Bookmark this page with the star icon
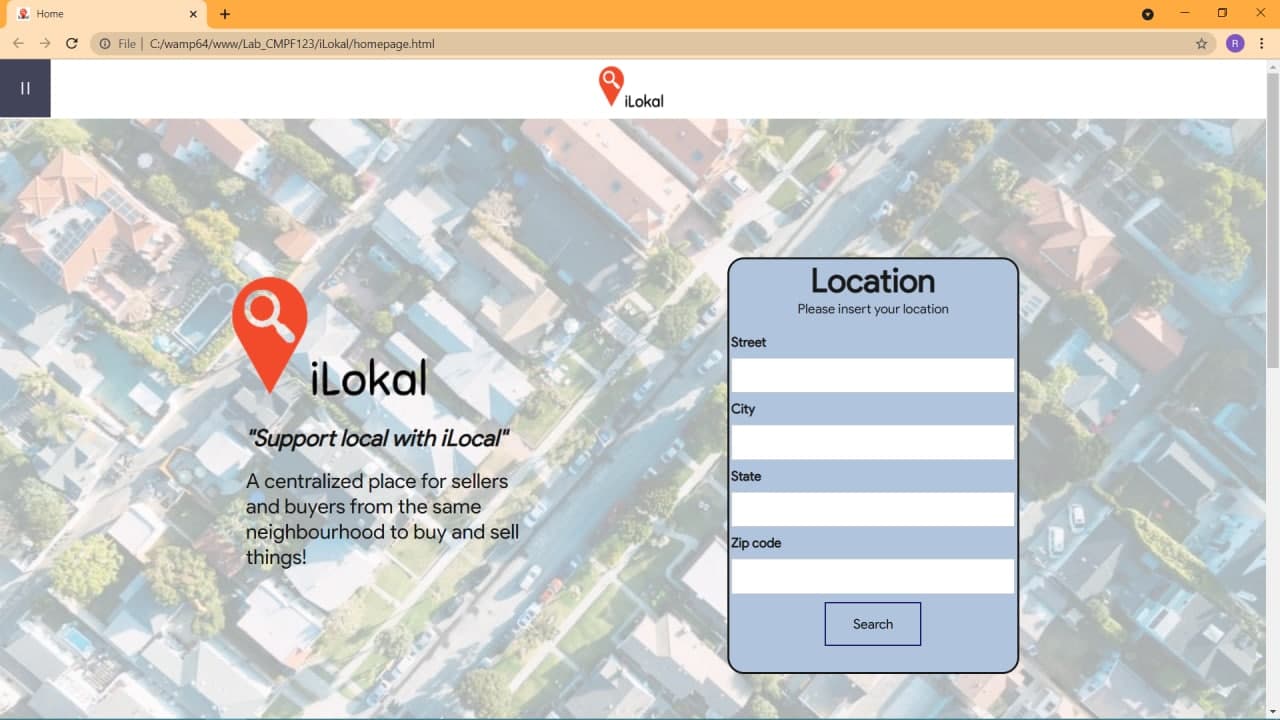 click(x=1201, y=44)
